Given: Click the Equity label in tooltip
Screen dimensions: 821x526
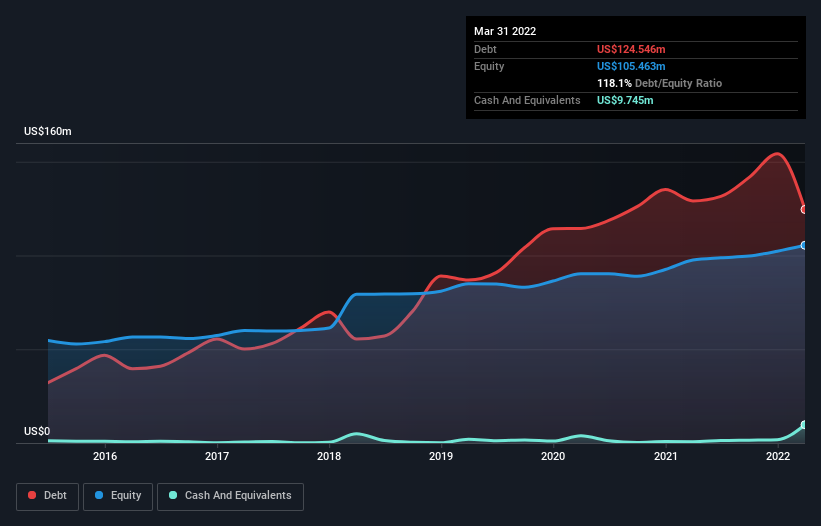Looking at the screenshot, I should point(489,66).
